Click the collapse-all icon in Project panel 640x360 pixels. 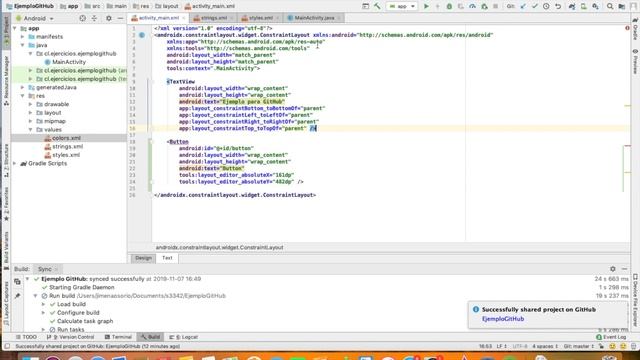click(94, 18)
